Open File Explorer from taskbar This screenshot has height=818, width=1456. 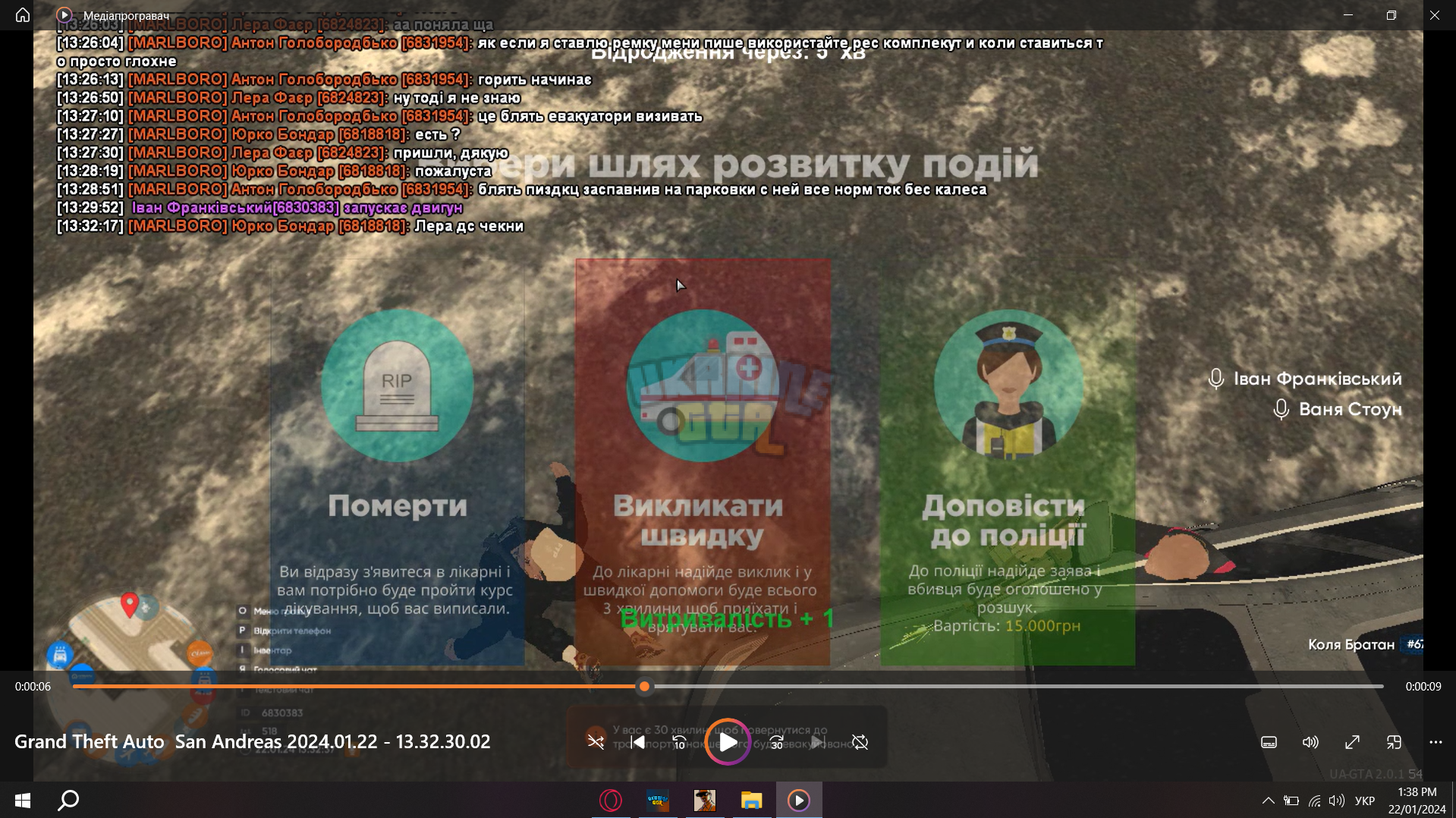coord(751,800)
